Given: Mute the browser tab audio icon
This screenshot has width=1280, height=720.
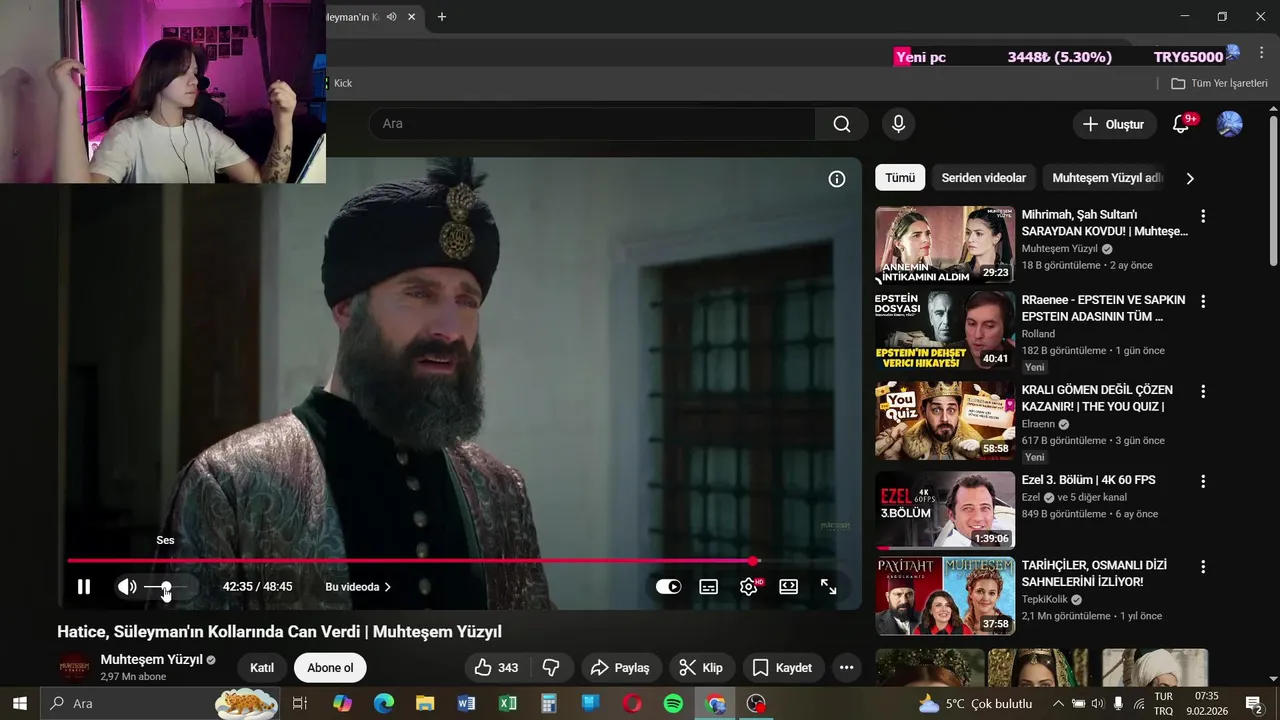Looking at the screenshot, I should pyautogui.click(x=392, y=17).
